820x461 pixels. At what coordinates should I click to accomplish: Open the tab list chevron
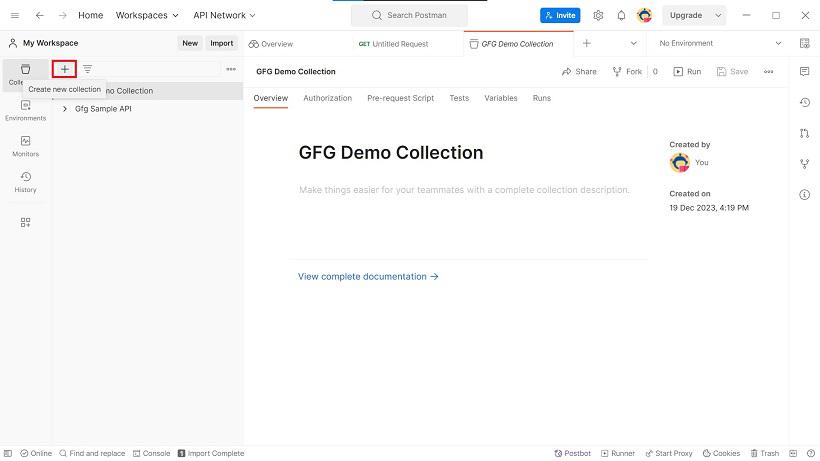pyautogui.click(x=633, y=43)
